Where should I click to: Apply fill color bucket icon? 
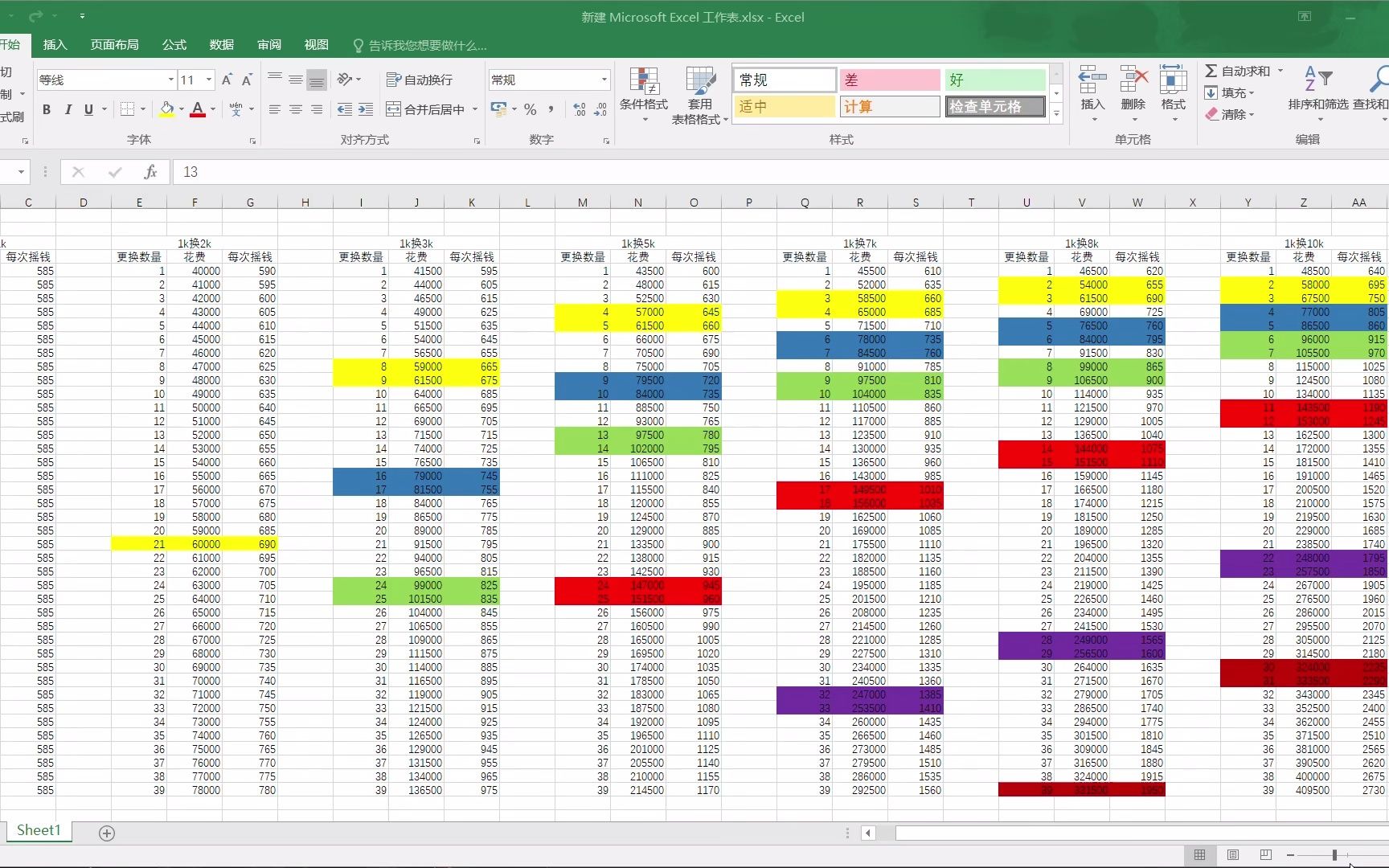point(166,109)
